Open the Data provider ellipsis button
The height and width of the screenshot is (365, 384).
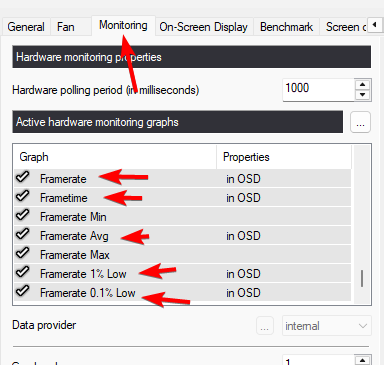265,326
